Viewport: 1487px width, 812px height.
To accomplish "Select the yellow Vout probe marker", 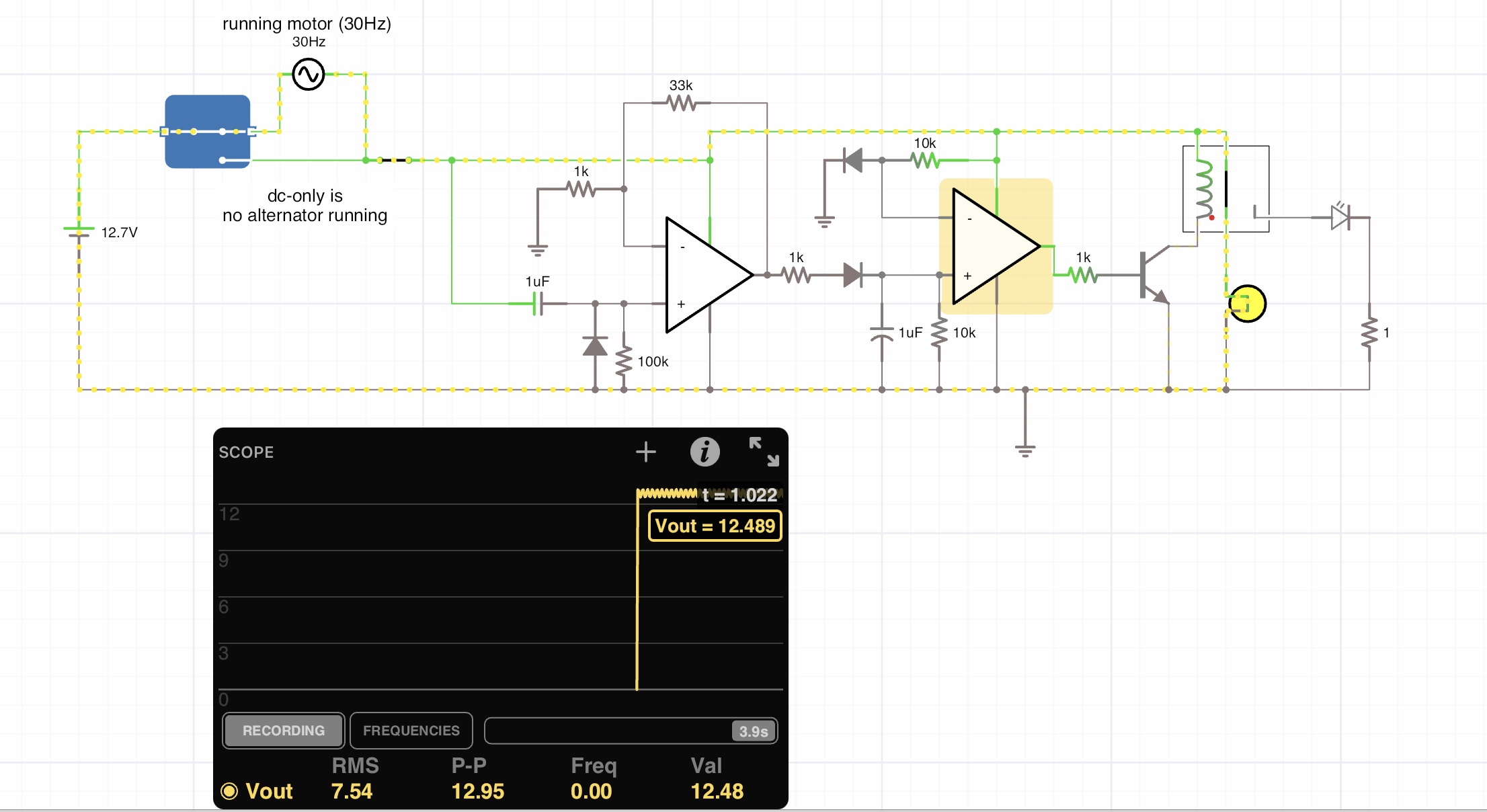I will pos(1248,304).
